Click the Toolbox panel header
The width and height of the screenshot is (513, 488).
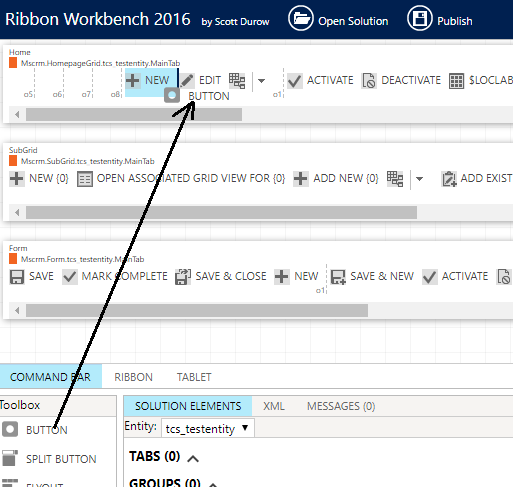(x=58, y=405)
